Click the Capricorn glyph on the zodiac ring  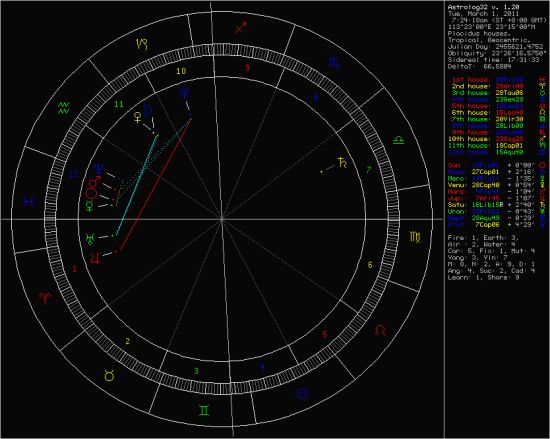142,44
